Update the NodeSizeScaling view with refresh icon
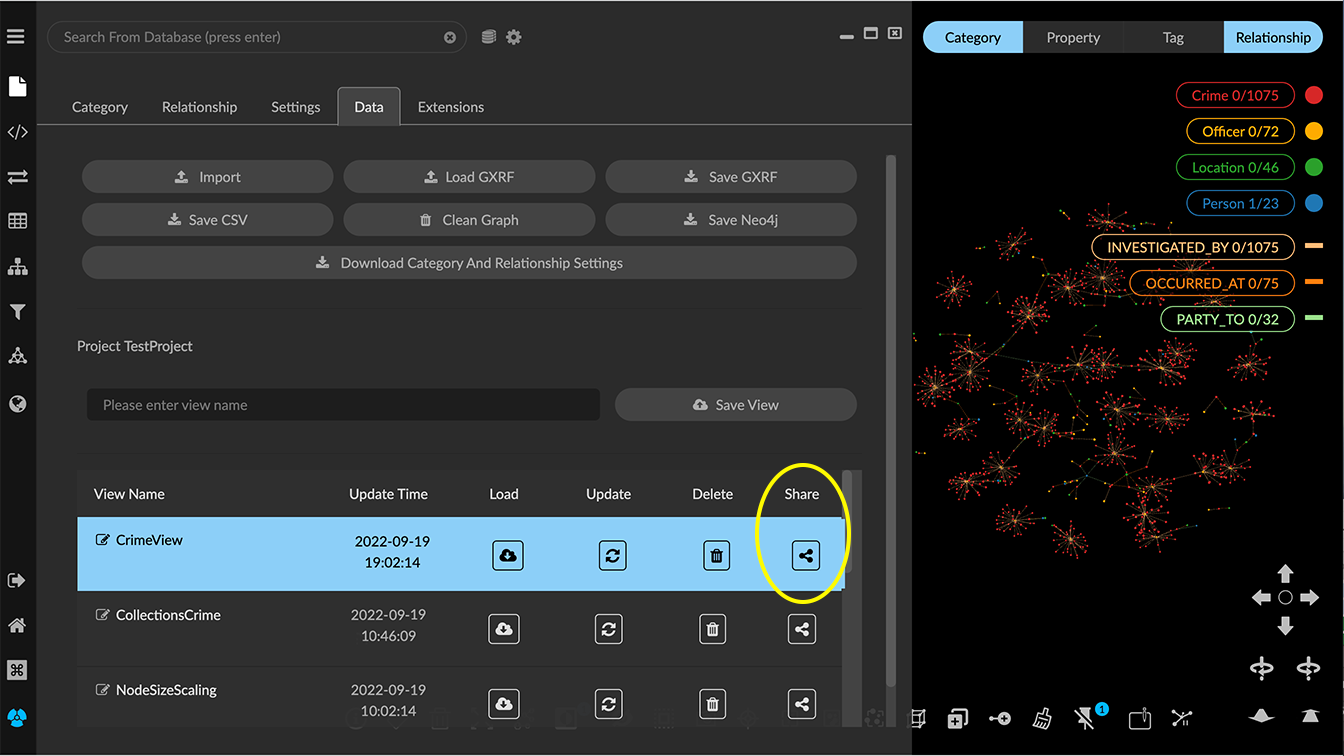This screenshot has width=1344, height=756. [x=608, y=704]
